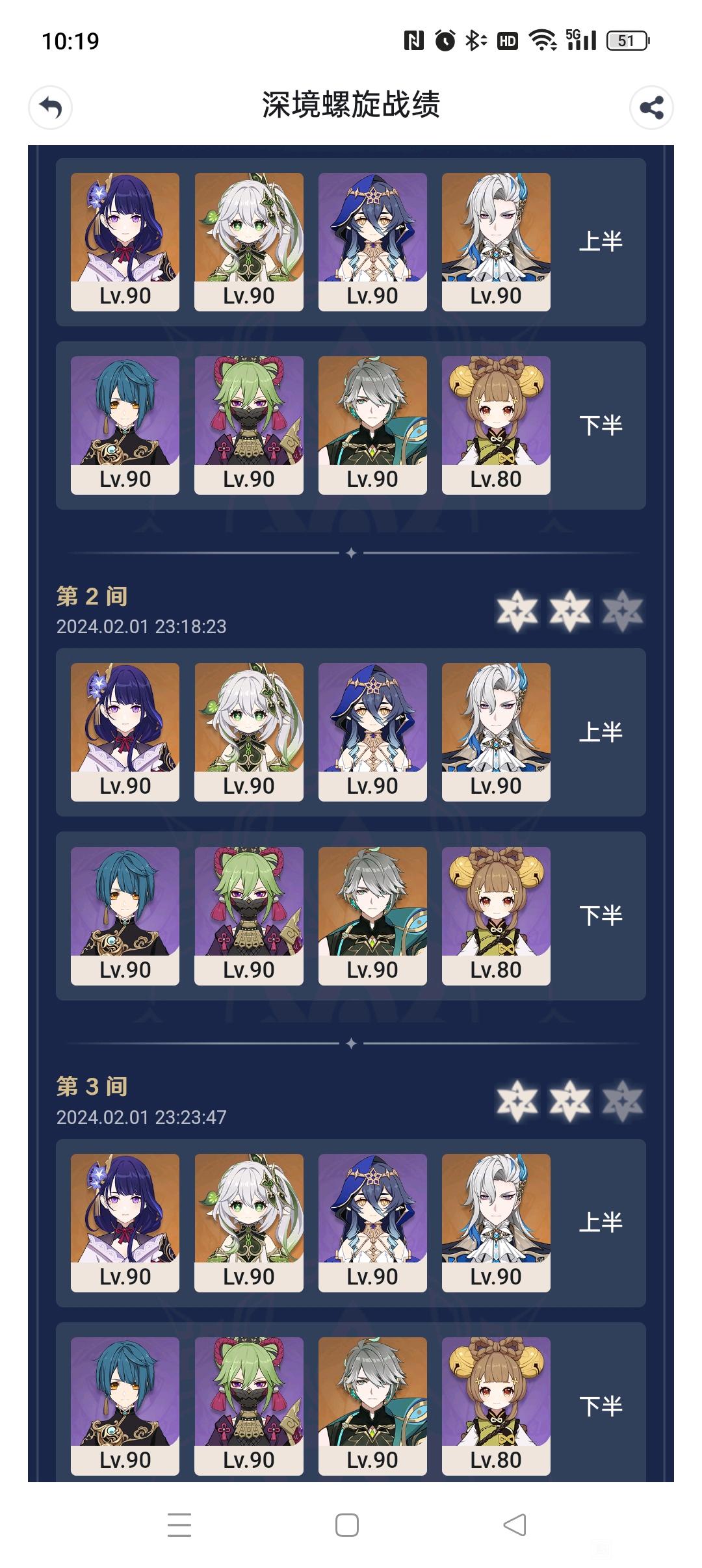Image resolution: width=702 pixels, height=1568 pixels.
Task: Select white-haired green-eyed girl in 第 3 间 上半
Action: pyautogui.click(x=249, y=1223)
